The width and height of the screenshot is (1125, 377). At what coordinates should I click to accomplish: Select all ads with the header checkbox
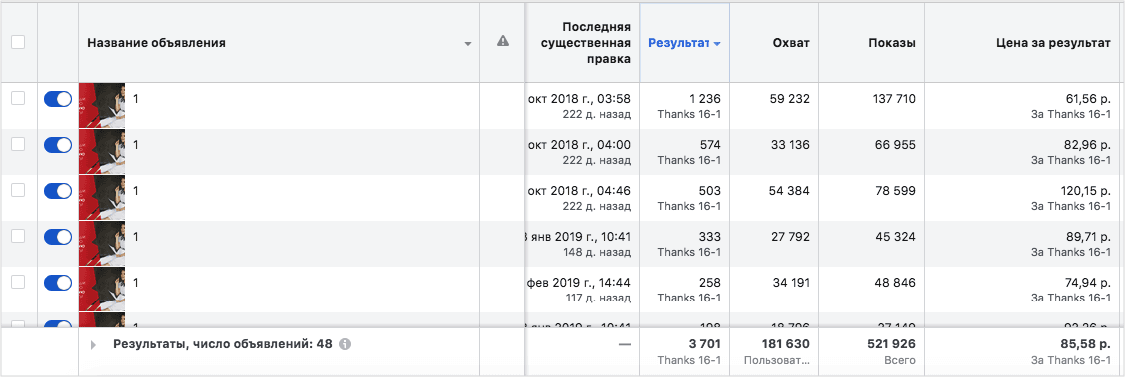(x=18, y=42)
